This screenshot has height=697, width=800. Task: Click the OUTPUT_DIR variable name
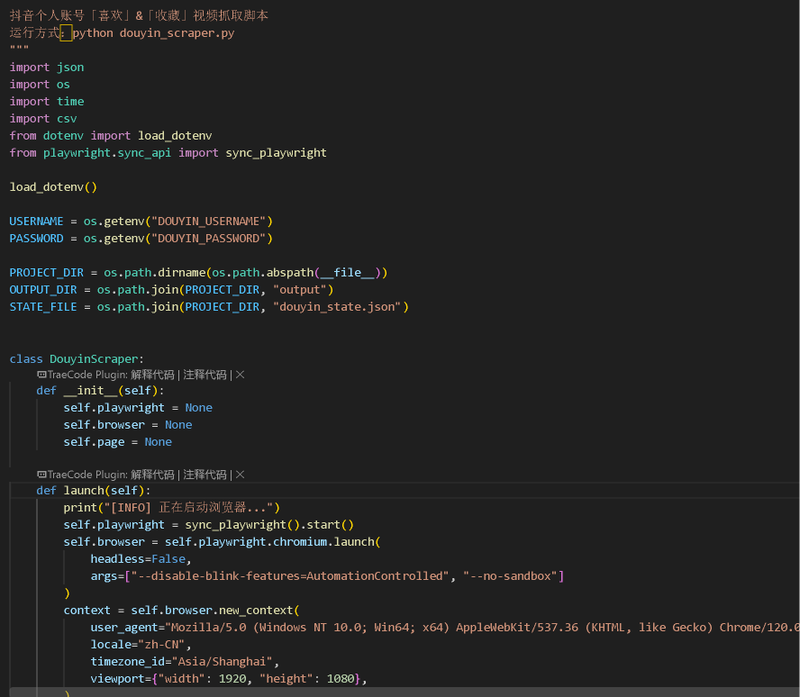coord(43,290)
